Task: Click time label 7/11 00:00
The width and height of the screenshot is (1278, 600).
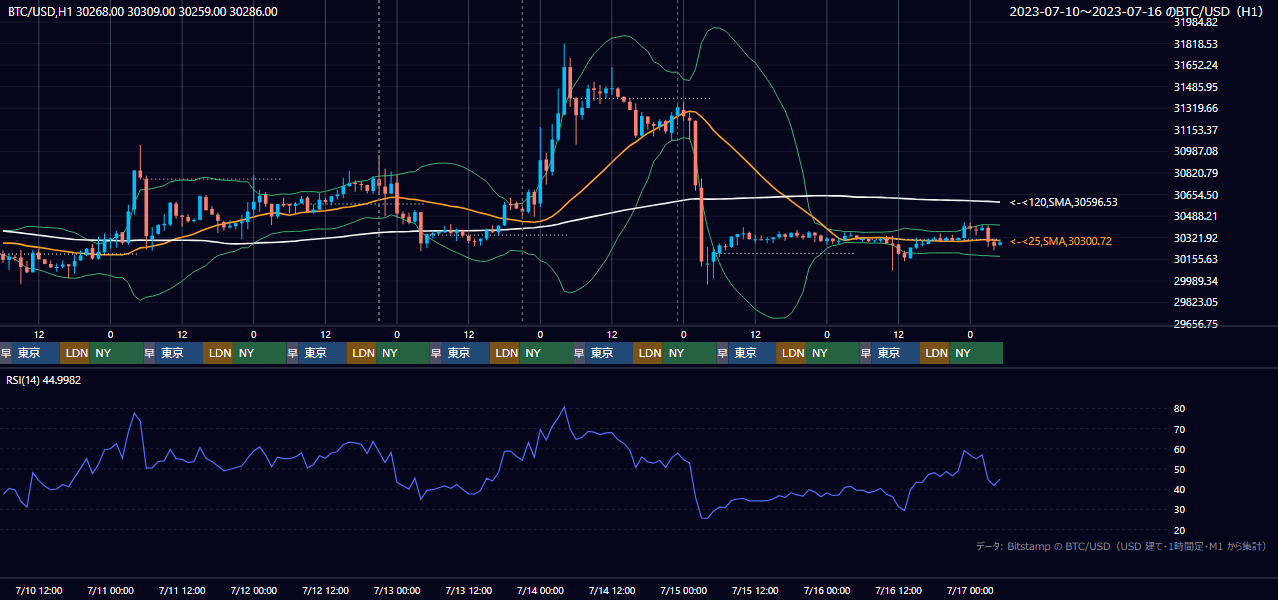Action: tap(111, 590)
